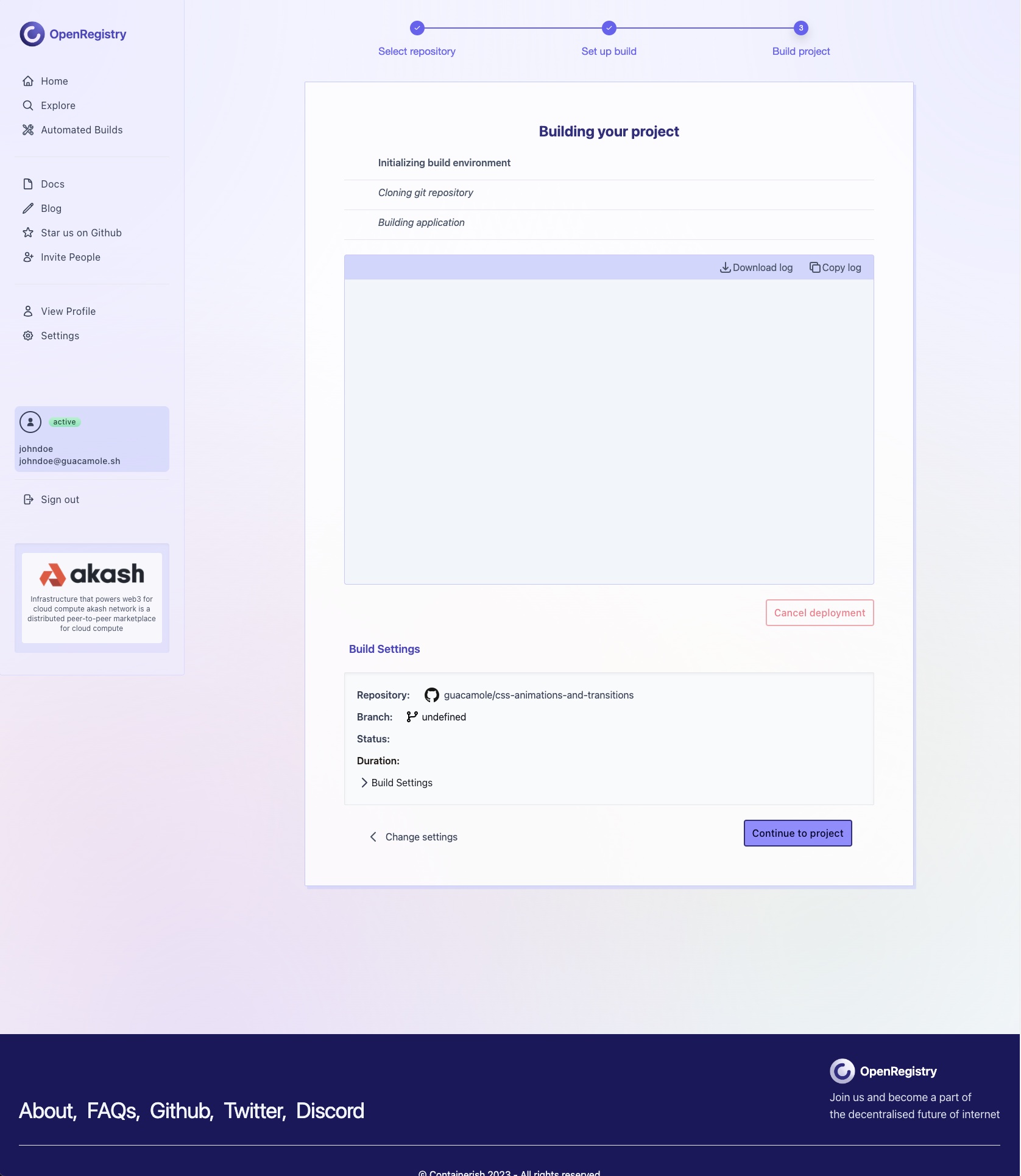Click the Settings gear icon in the sidebar
Image resolution: width=1021 pixels, height=1176 pixels.
point(28,336)
